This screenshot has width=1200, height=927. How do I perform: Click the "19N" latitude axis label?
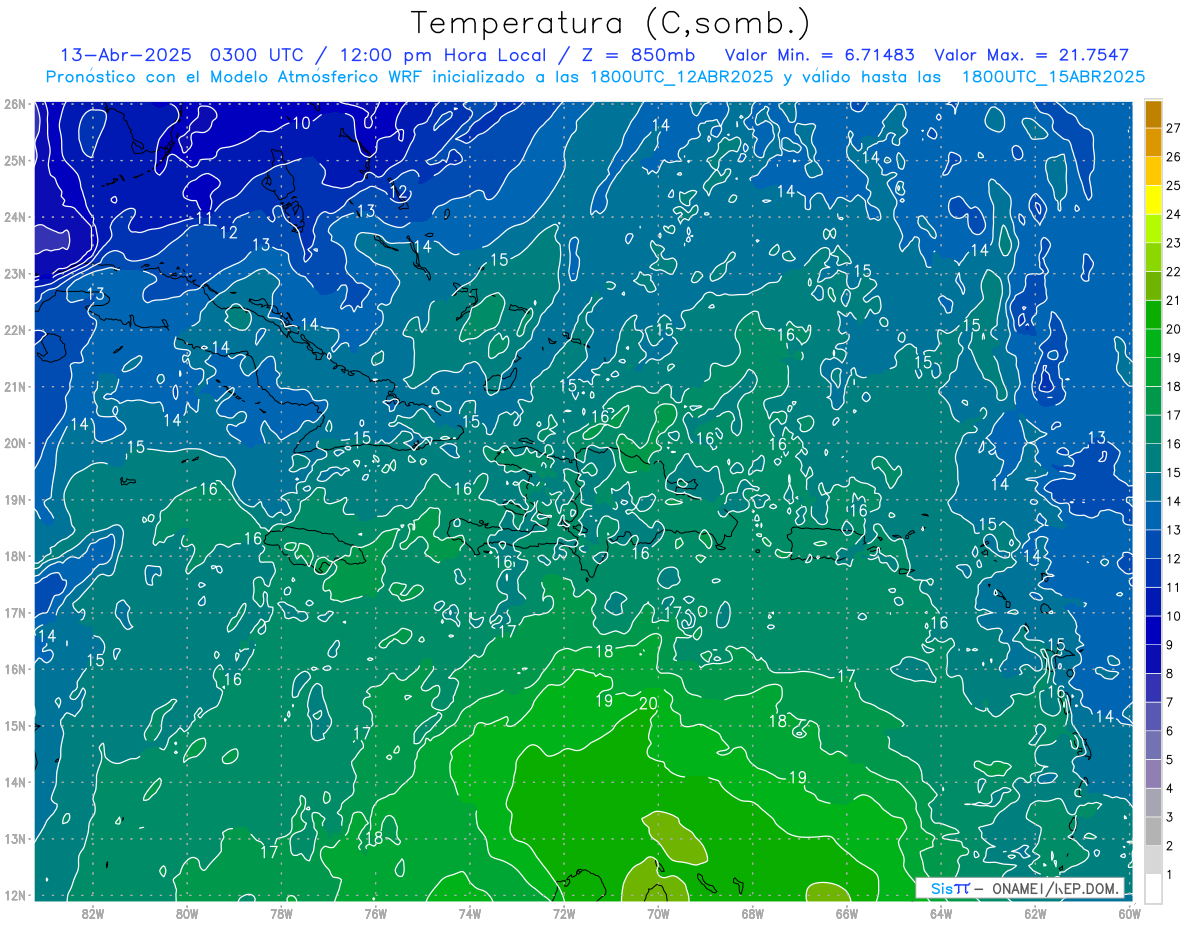coord(15,499)
